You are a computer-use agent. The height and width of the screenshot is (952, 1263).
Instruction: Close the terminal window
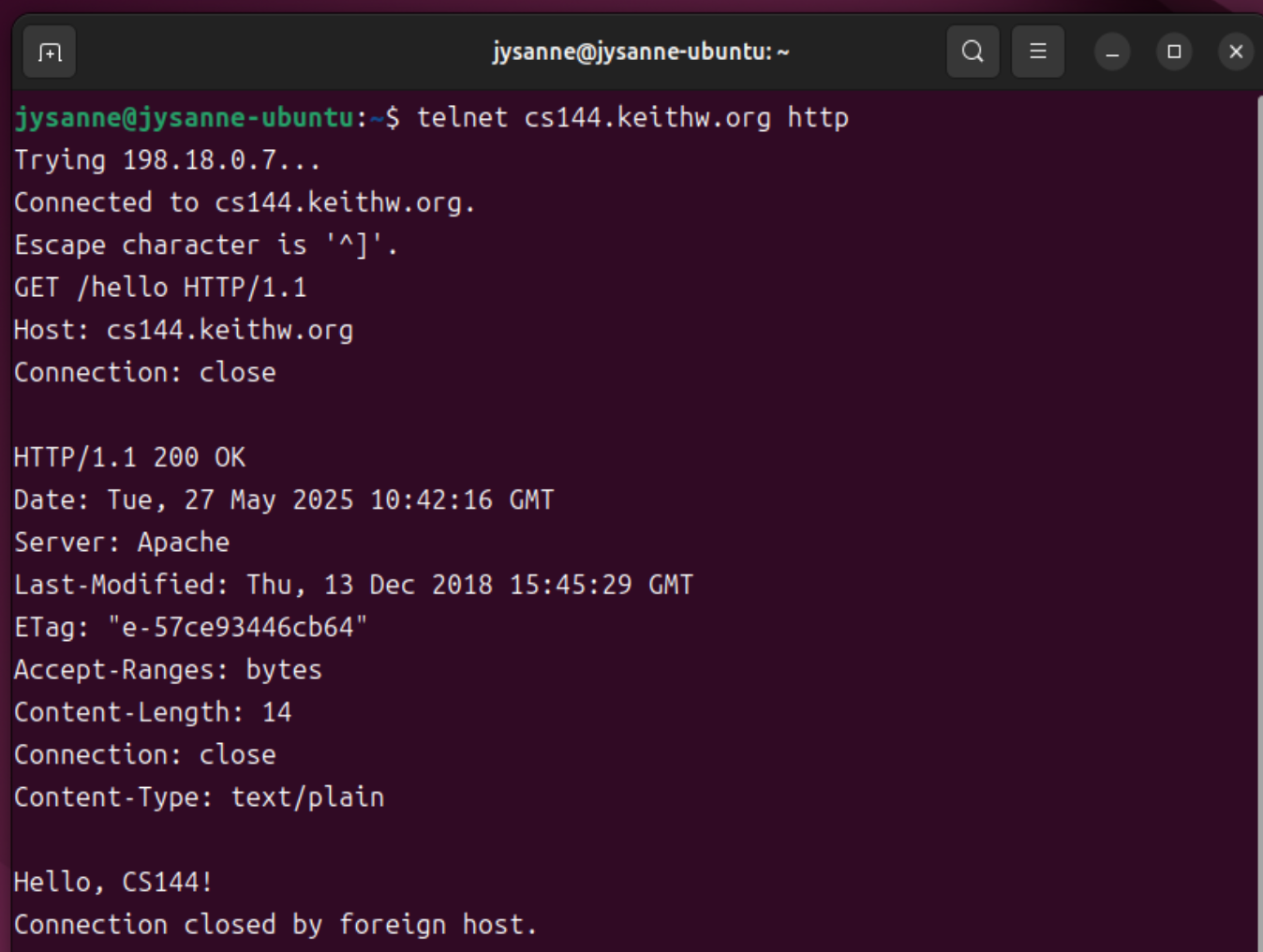click(1236, 52)
